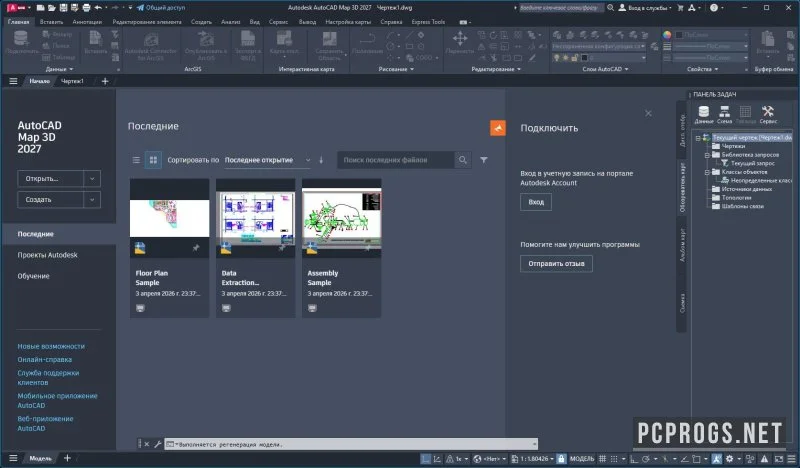Viewport: 800px width, 468px height.
Task: Open the Последнее открытие sort dropdown
Action: (267, 160)
